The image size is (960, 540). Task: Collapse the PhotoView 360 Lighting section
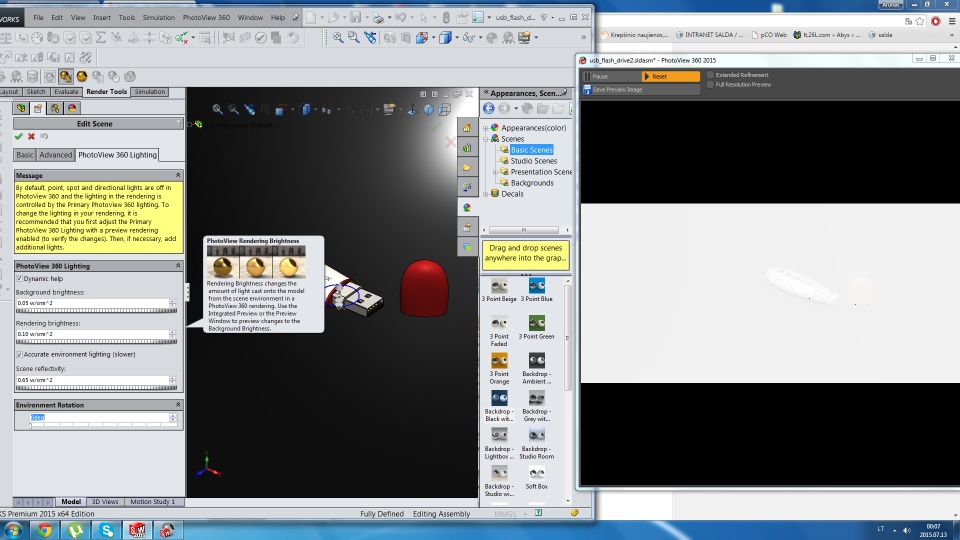coord(178,266)
